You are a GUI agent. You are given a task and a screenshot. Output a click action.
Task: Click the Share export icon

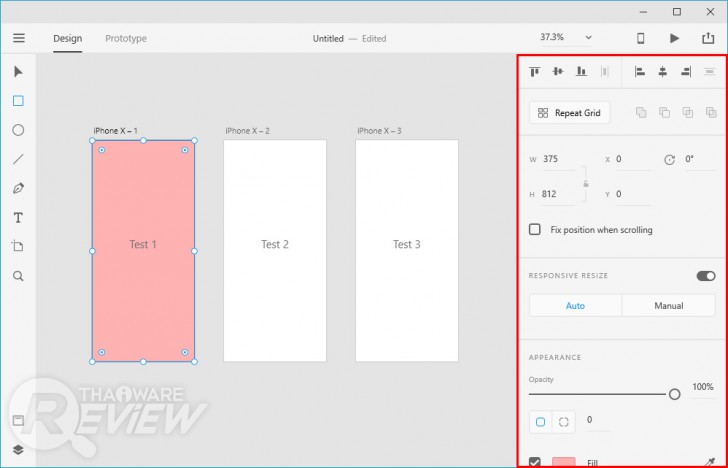pos(708,38)
